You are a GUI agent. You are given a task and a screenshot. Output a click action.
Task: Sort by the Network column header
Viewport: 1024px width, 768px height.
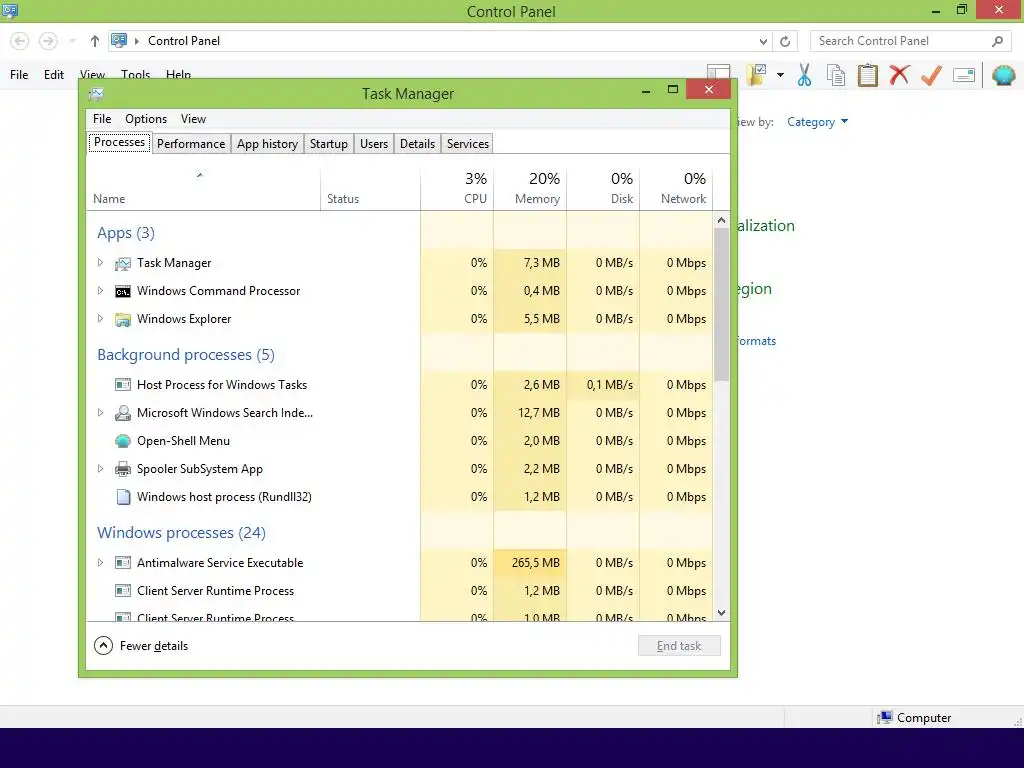[676, 189]
